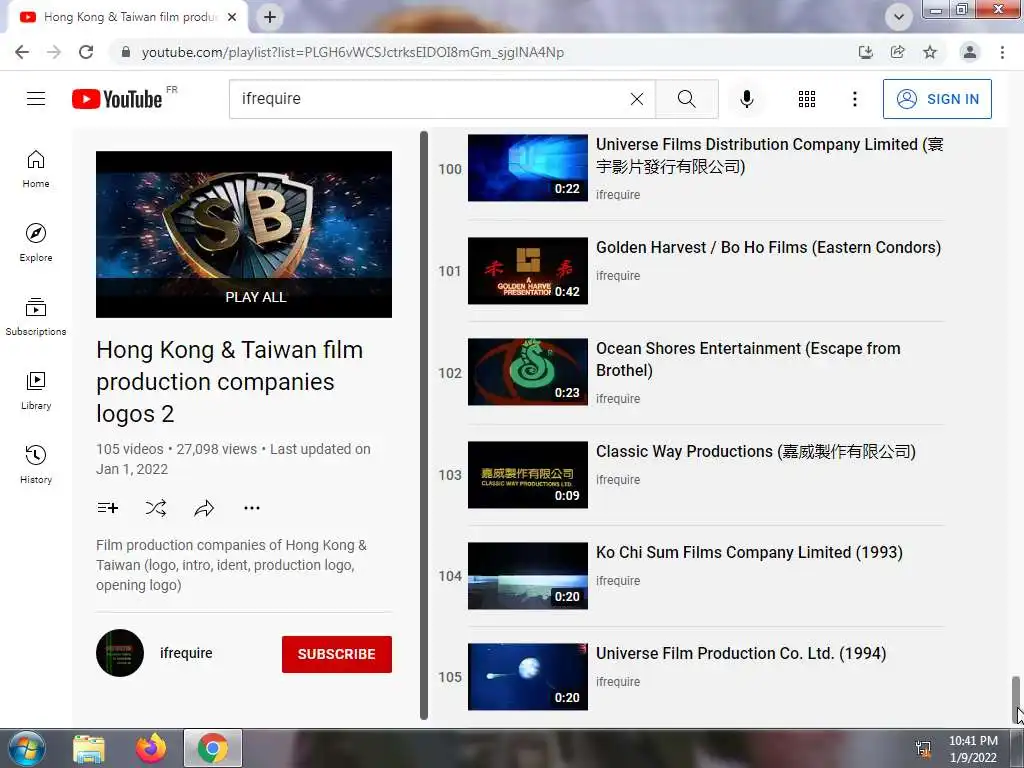
Task: Reload the page in Chrome
Action: point(86,52)
